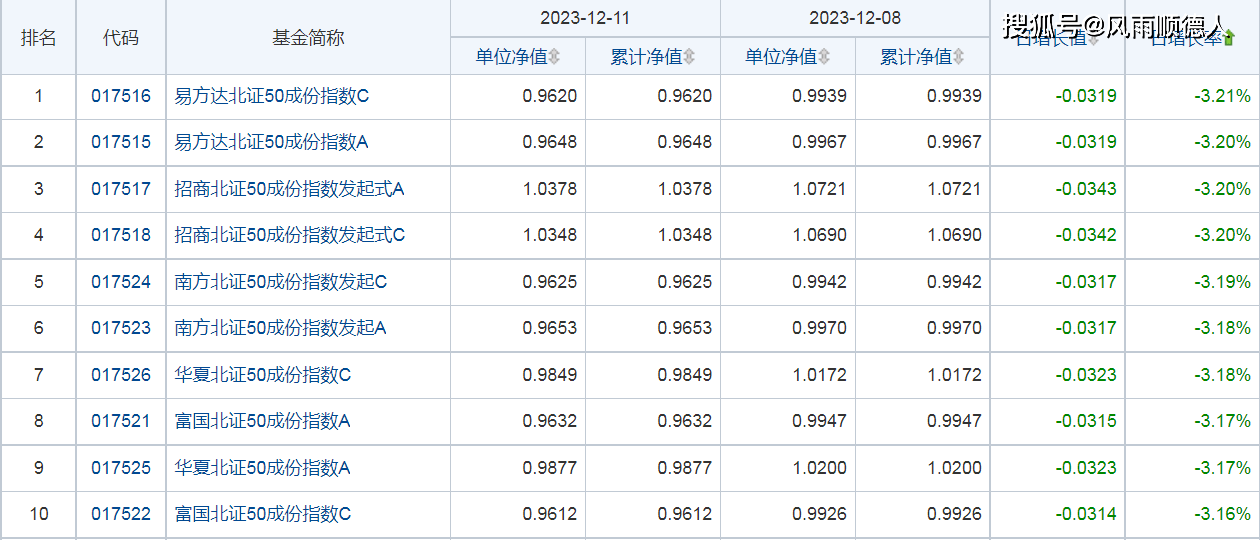1260x540 pixels.
Task: Click 2023-12-11 单位净值 0.9849
Action: [550, 375]
